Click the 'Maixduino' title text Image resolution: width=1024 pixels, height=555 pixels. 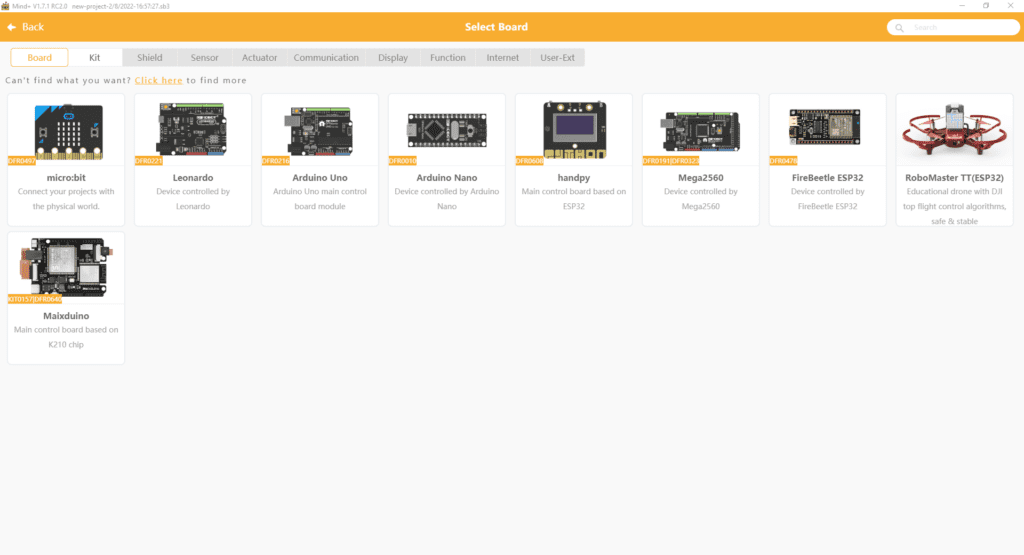point(66,316)
